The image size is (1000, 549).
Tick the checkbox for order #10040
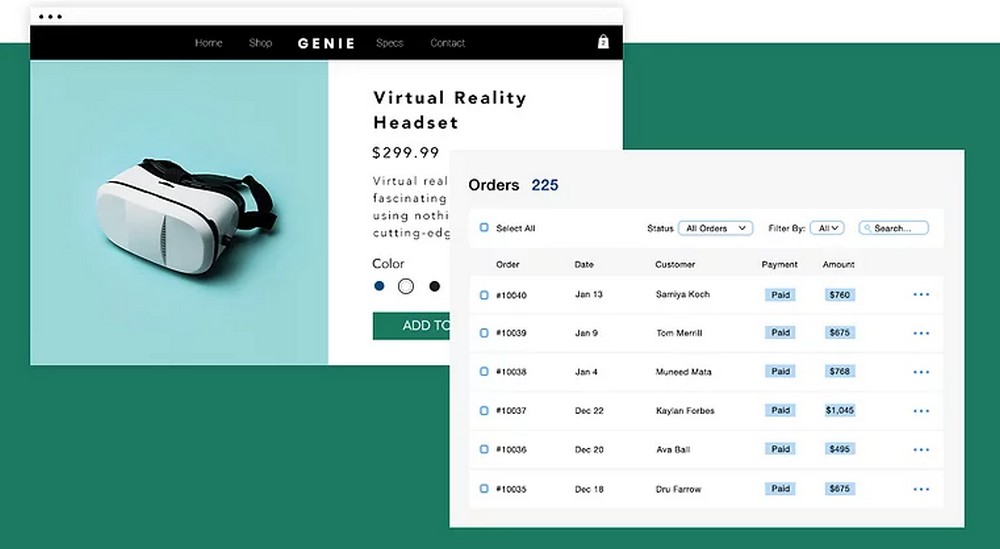click(x=484, y=295)
